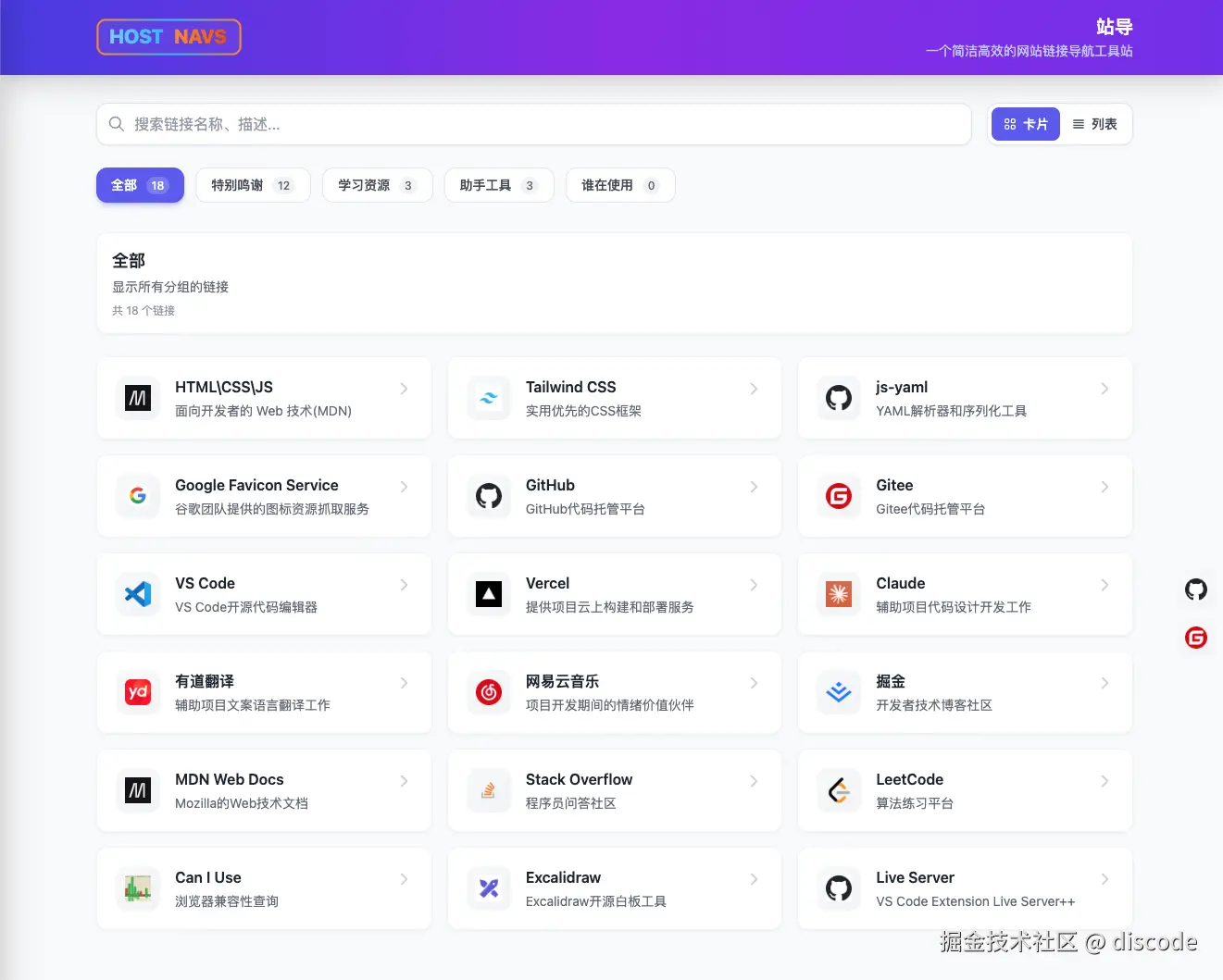Click the search magnifier icon

tap(117, 124)
